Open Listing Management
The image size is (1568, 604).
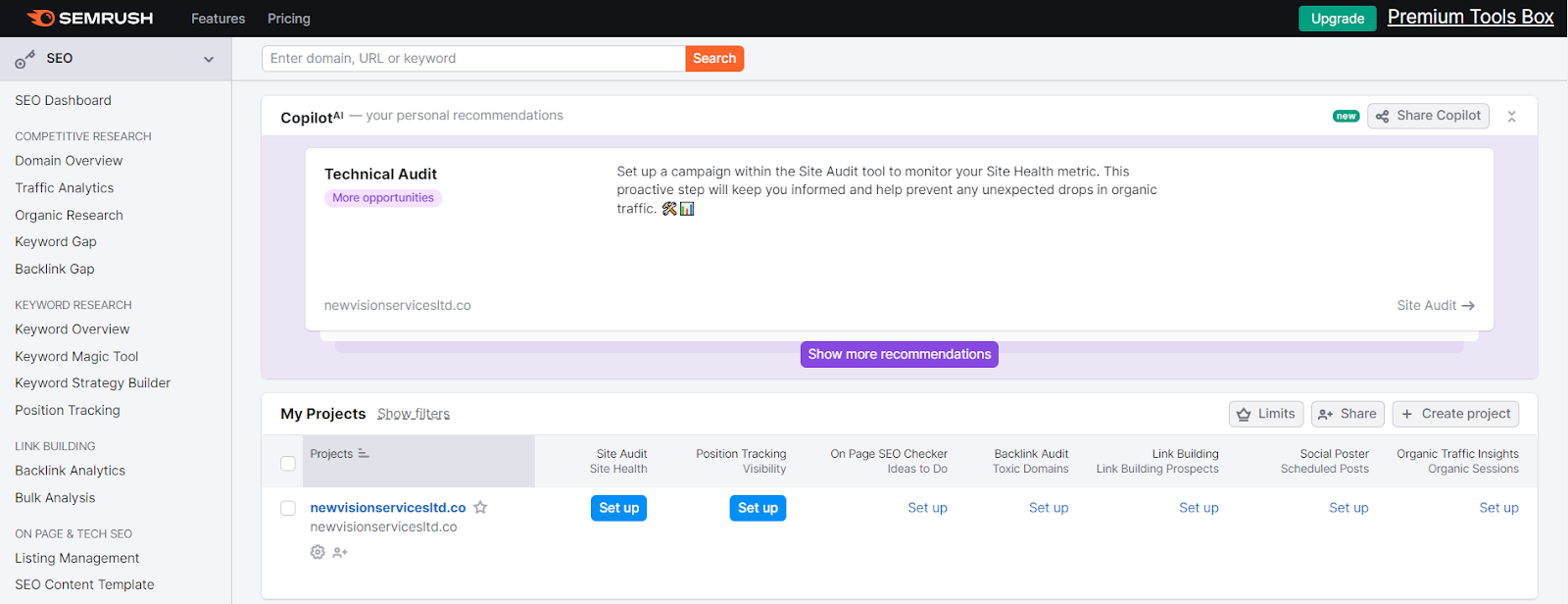(76, 558)
